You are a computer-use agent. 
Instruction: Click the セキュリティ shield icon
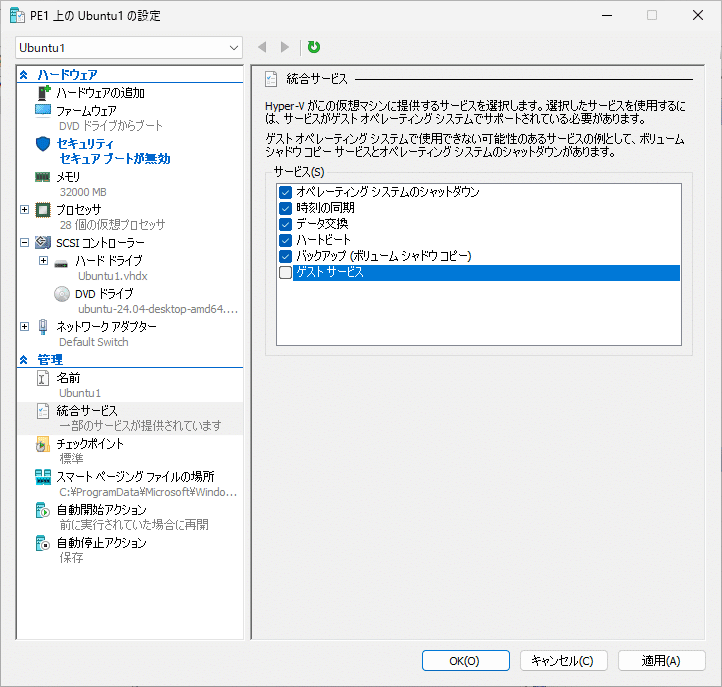43,144
